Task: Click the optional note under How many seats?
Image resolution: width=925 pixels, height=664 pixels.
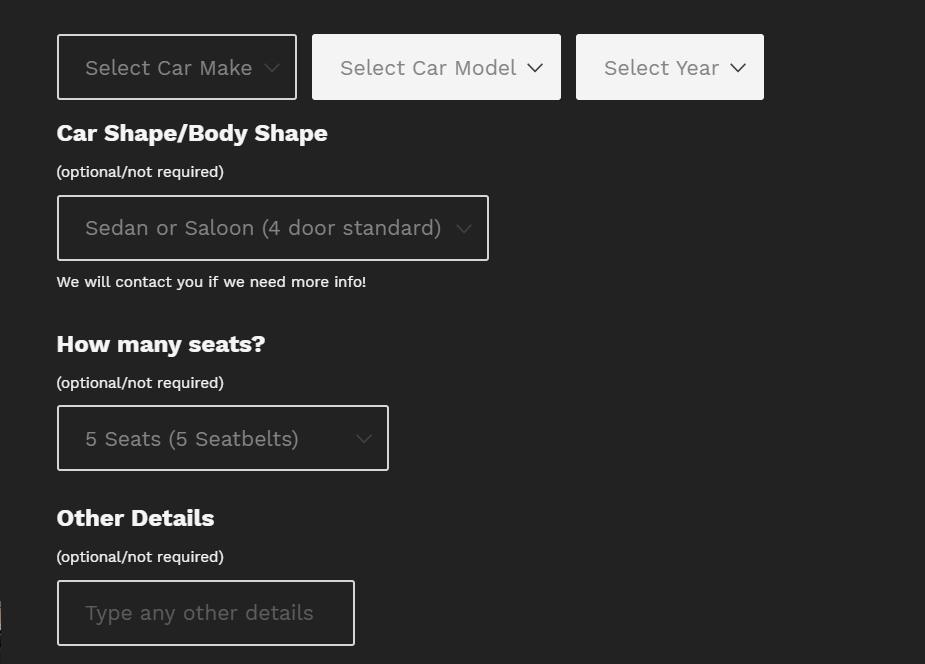Action: (x=140, y=383)
